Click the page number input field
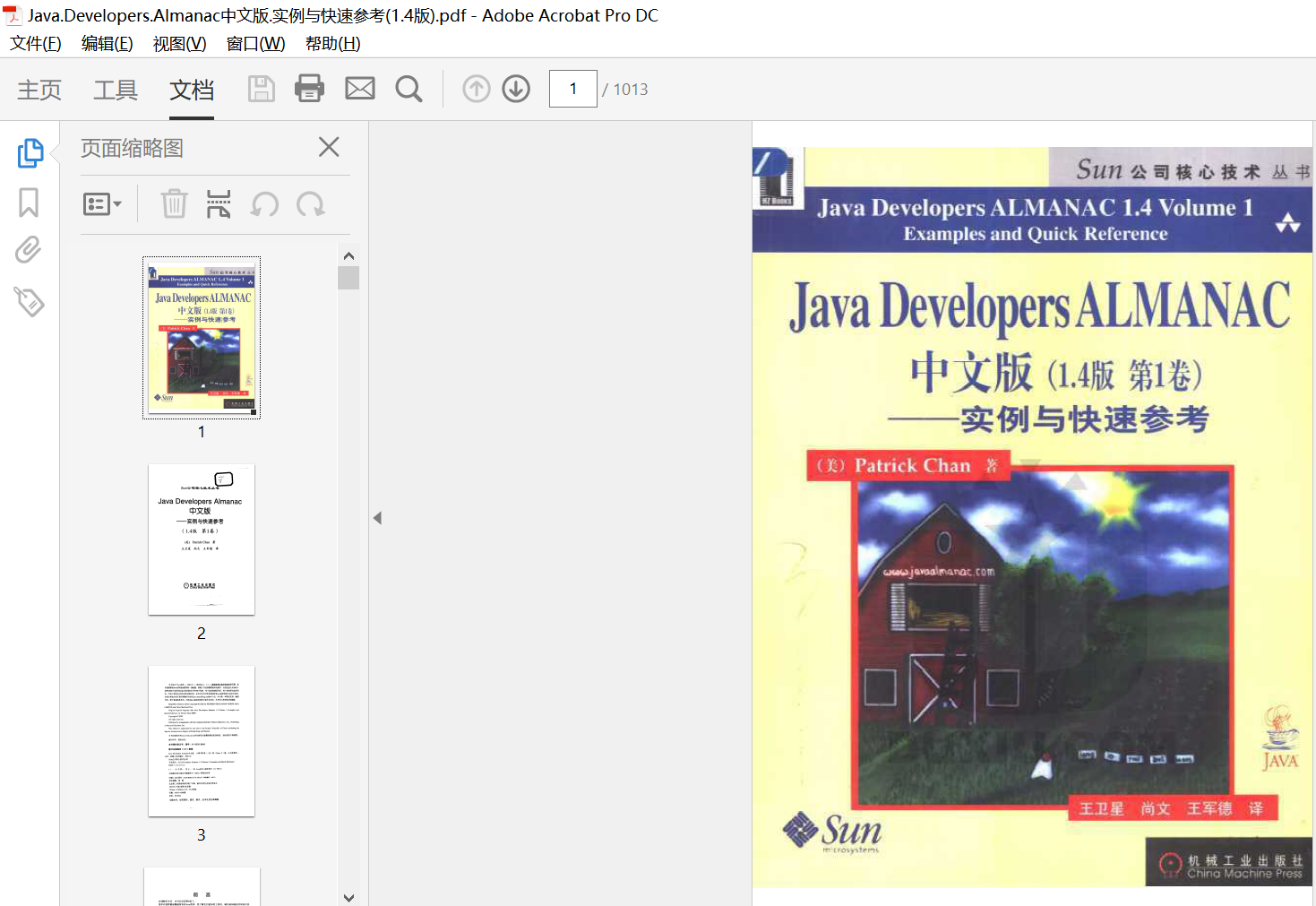Viewport: 1316px width, 906px height. 573,89
